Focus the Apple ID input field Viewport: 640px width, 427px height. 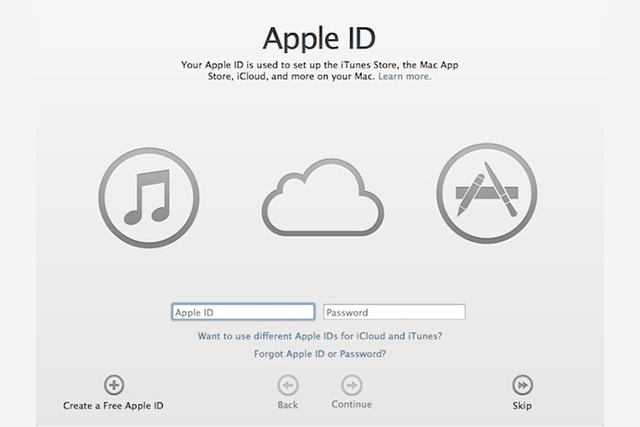[243, 312]
